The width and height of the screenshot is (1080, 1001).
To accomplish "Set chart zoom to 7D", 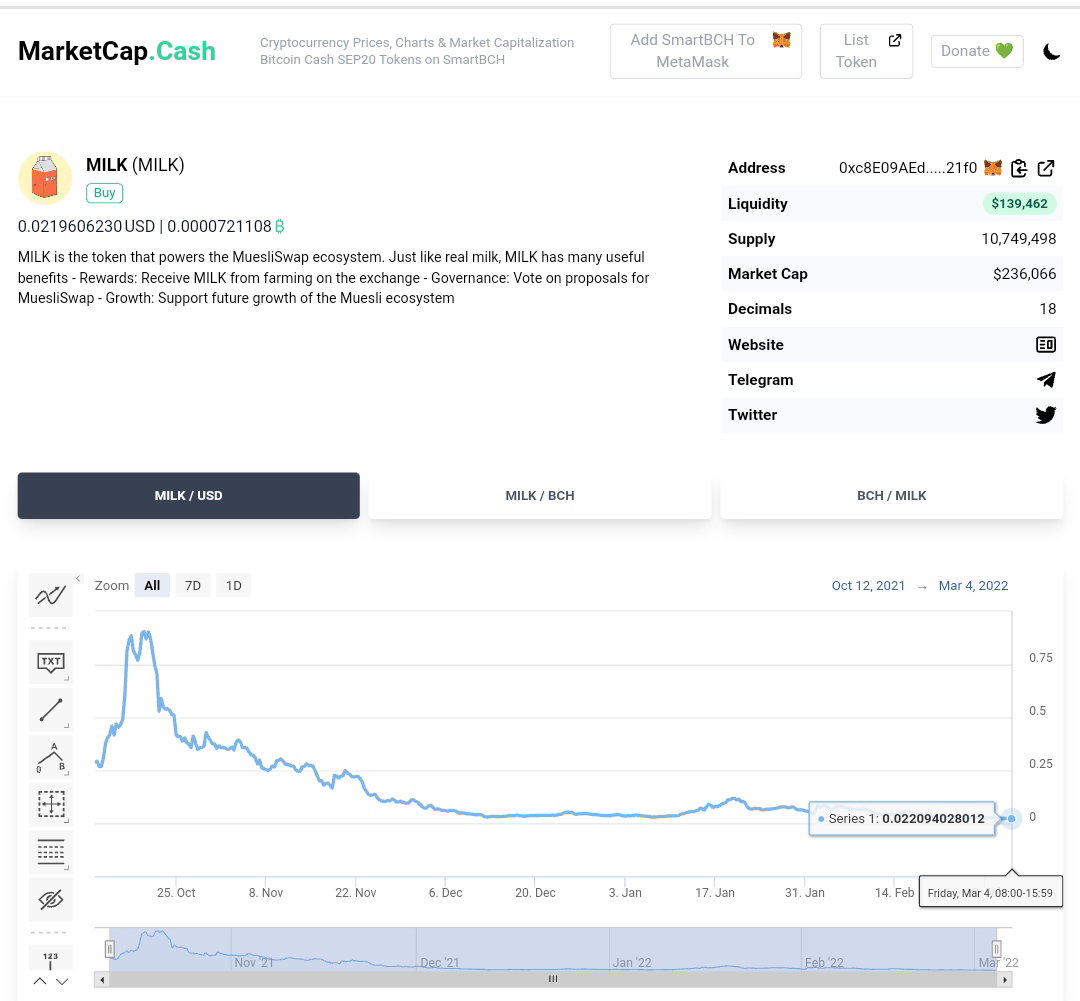I will pyautogui.click(x=193, y=586).
